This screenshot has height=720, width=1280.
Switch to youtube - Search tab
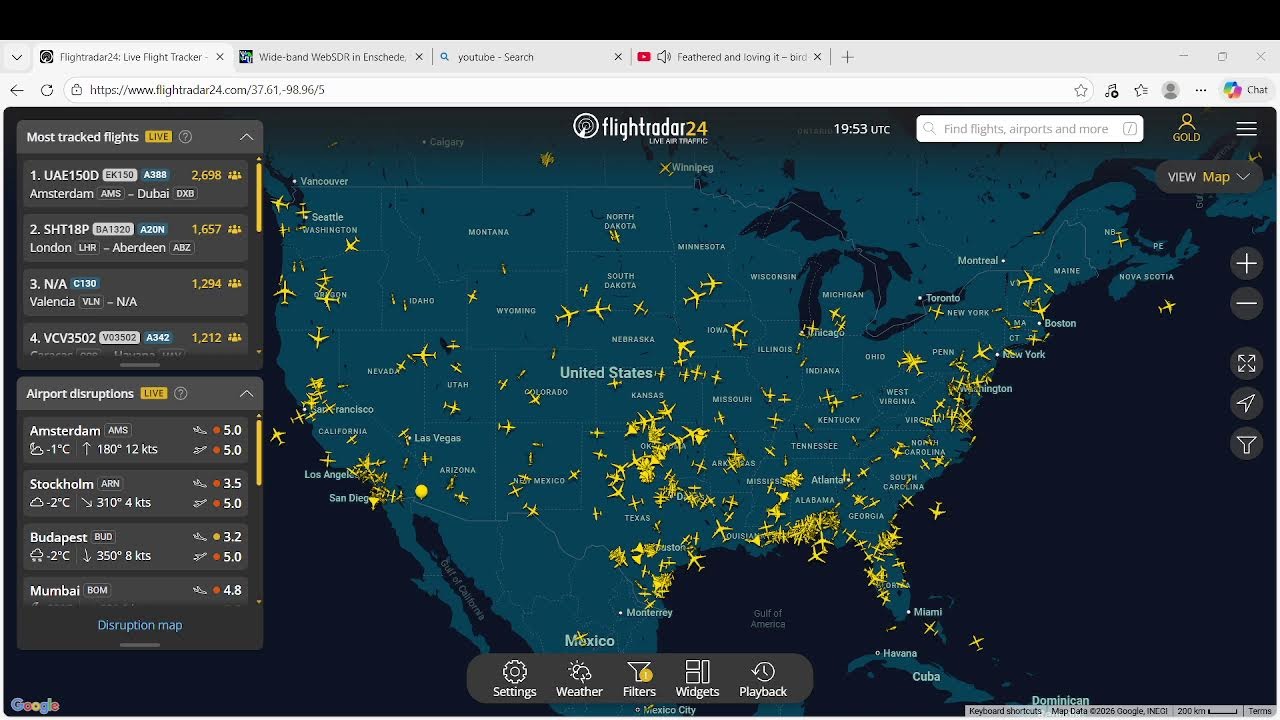pyautogui.click(x=531, y=57)
